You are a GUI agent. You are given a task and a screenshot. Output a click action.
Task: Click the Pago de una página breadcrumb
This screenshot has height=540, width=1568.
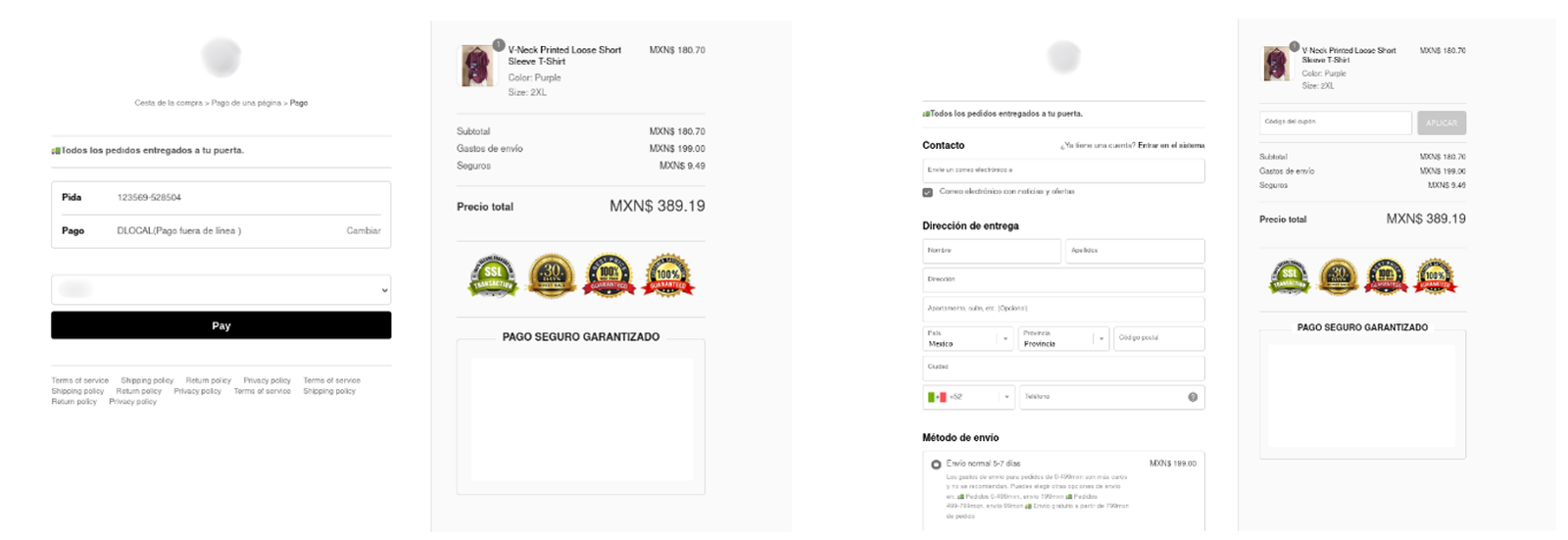[x=246, y=103]
